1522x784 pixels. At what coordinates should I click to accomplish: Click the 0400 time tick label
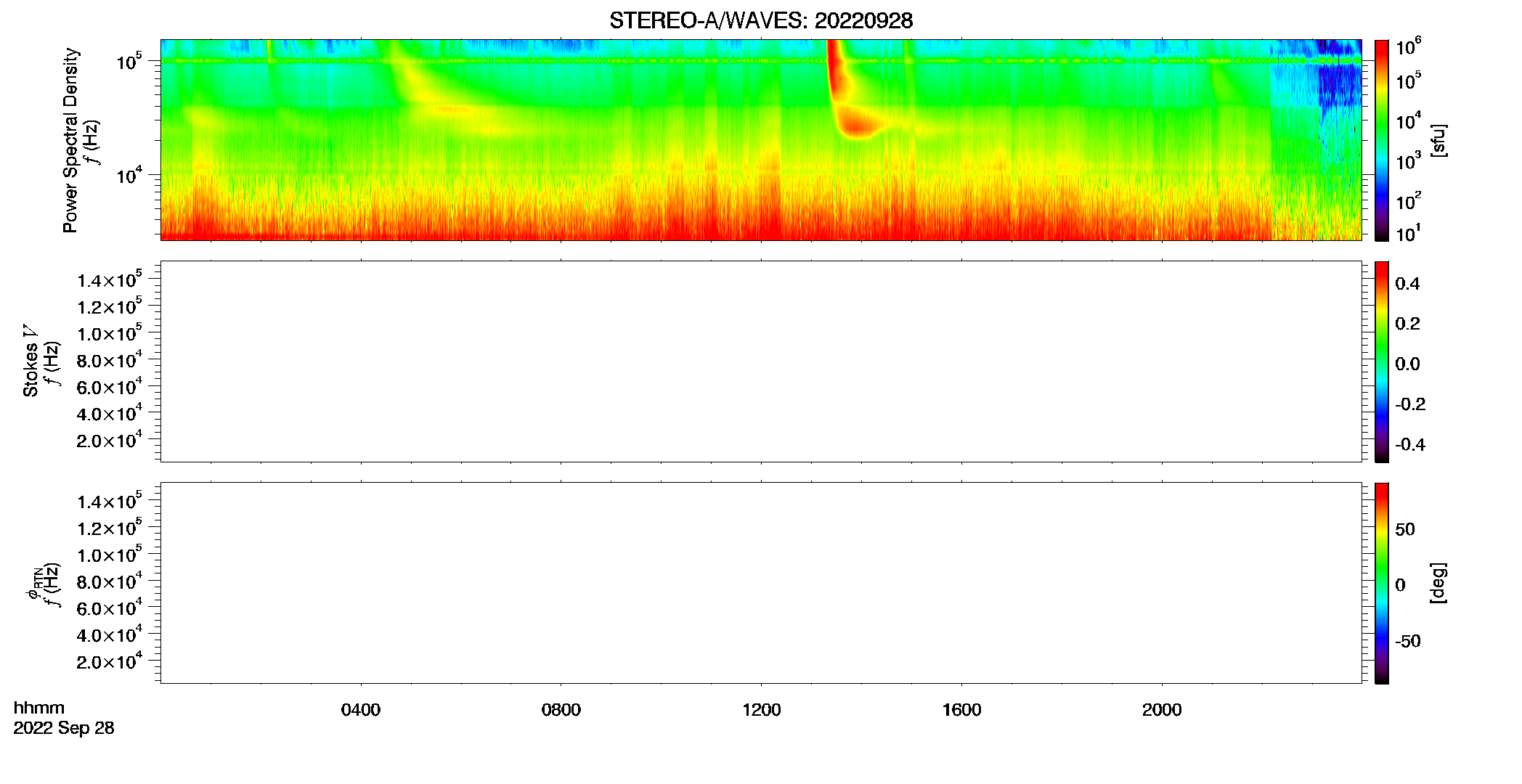tap(361, 710)
